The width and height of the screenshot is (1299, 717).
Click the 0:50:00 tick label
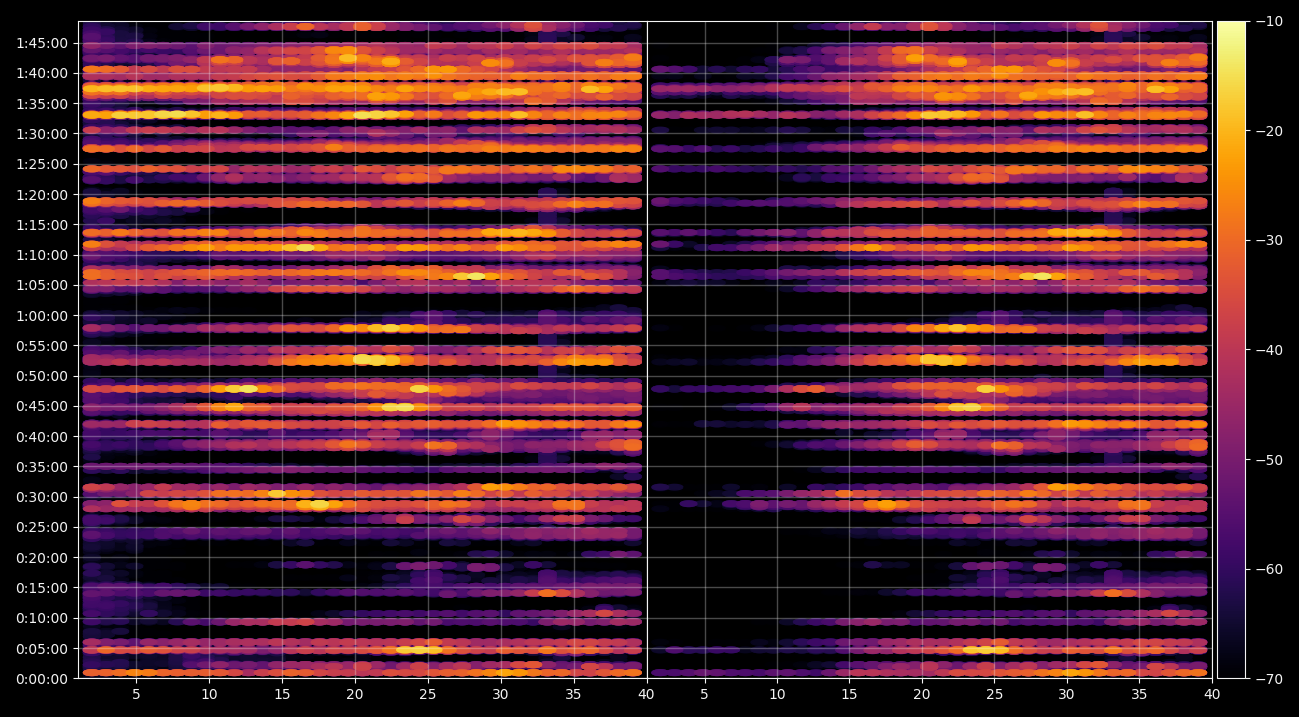tap(42, 376)
